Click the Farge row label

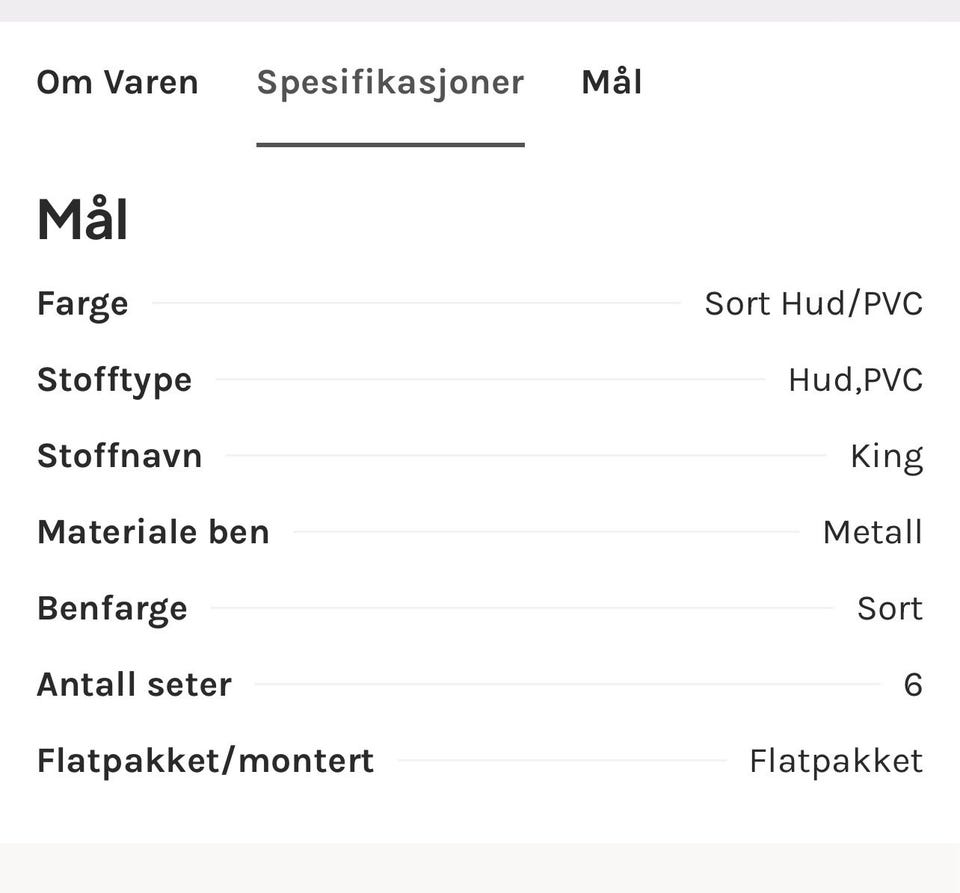pyautogui.click(x=83, y=303)
